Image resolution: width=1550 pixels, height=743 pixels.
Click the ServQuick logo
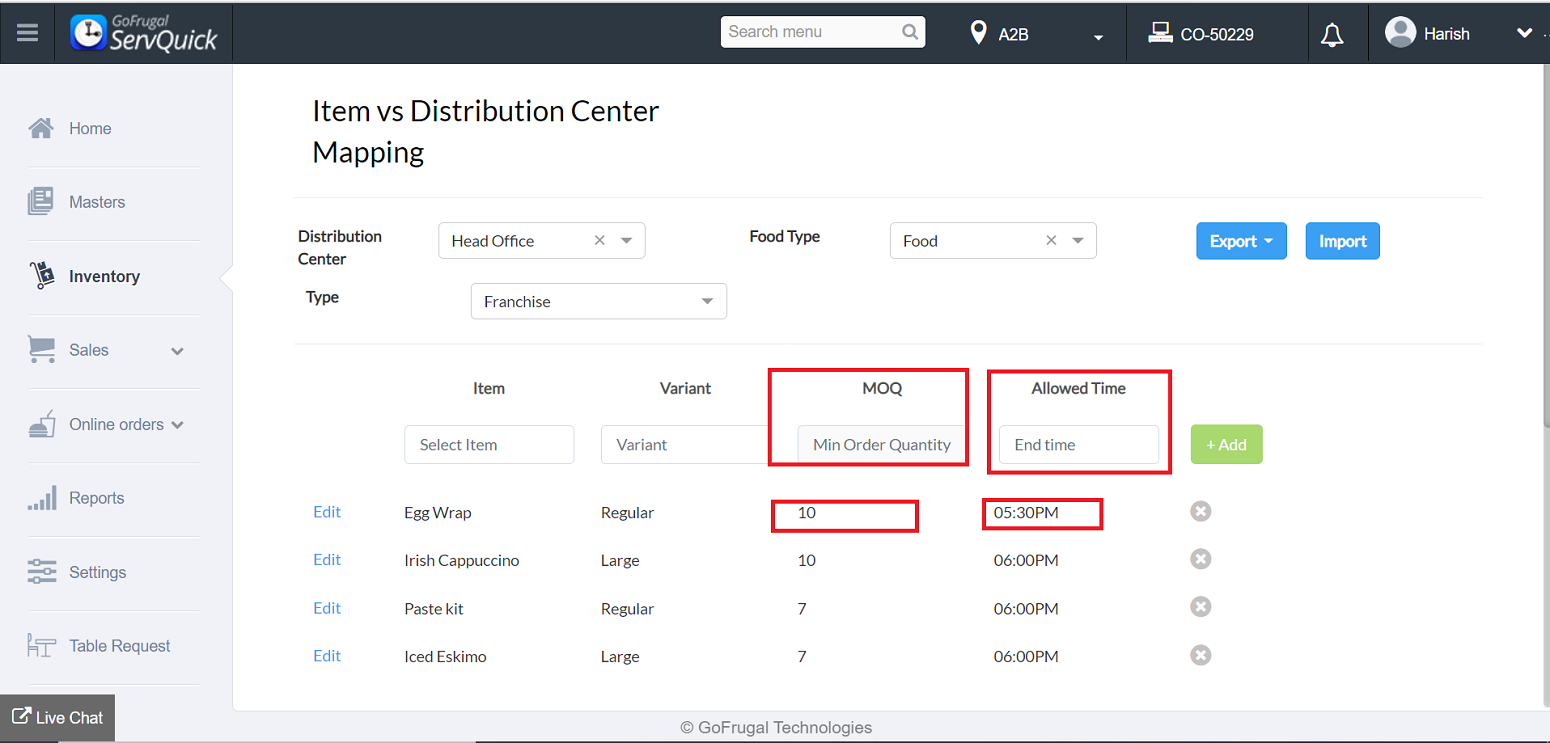[x=144, y=33]
